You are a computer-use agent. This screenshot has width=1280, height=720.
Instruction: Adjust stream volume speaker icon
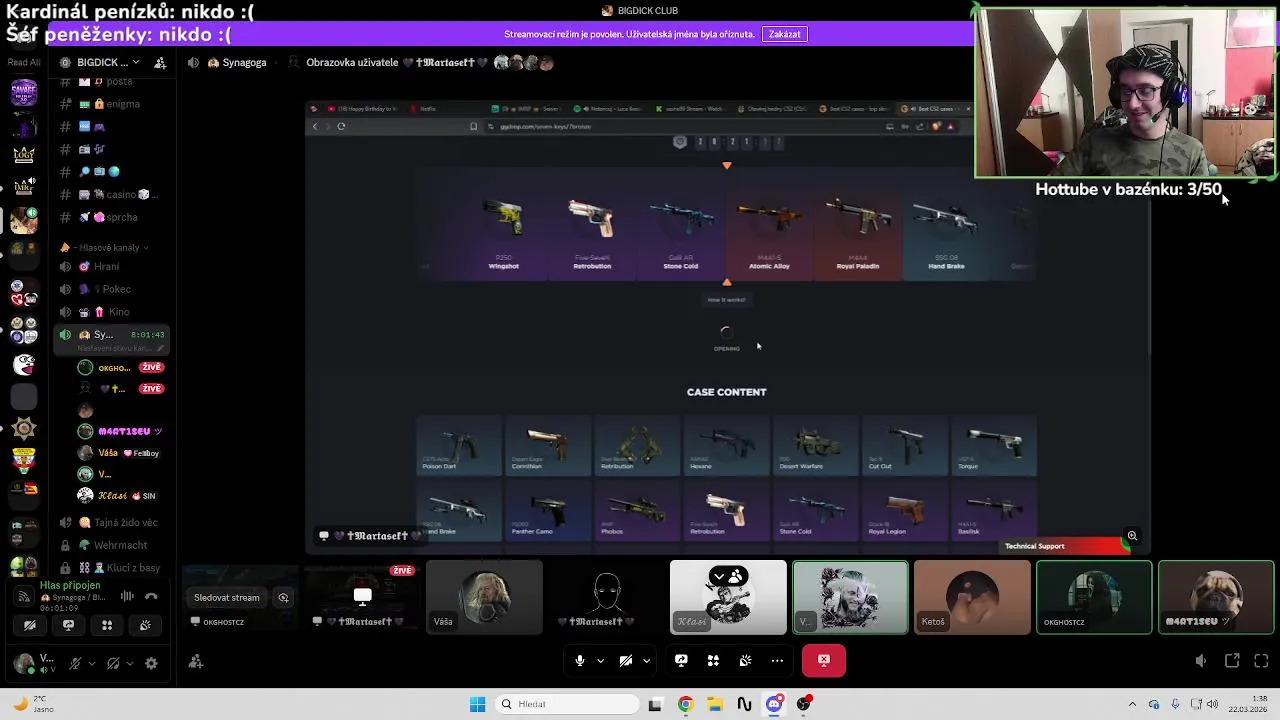pyautogui.click(x=1201, y=661)
